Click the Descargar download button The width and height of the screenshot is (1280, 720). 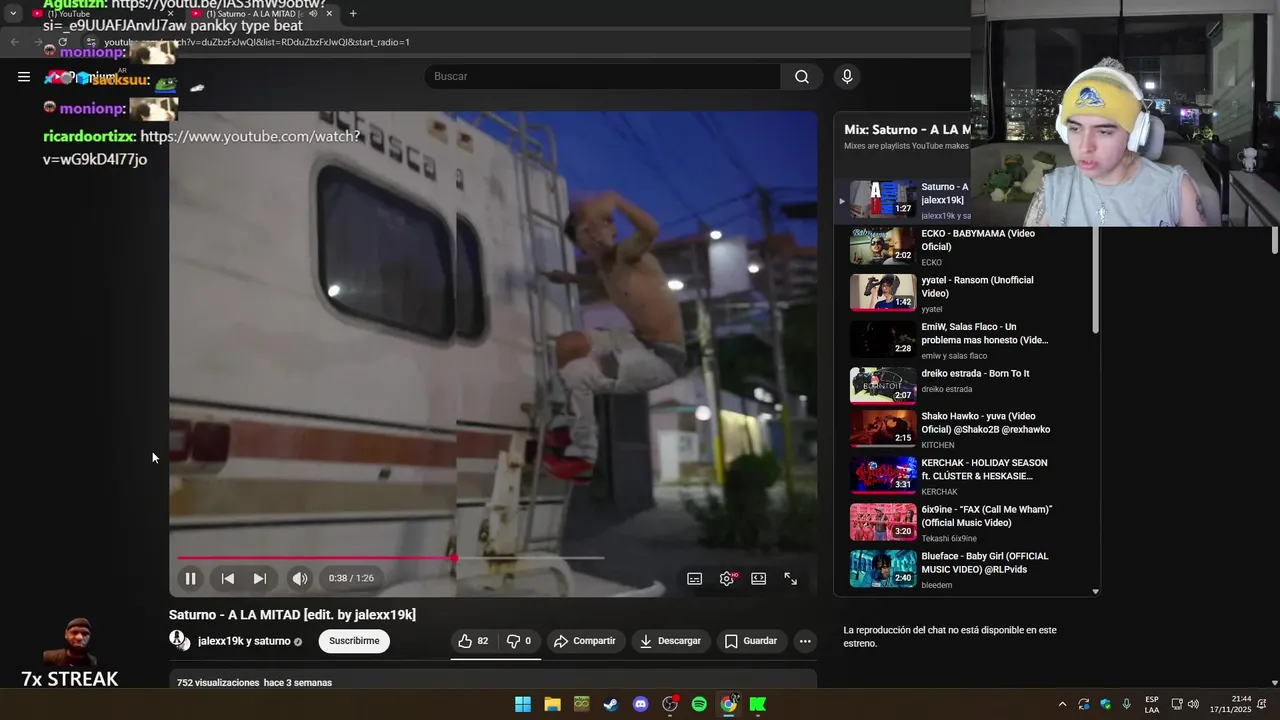671,641
